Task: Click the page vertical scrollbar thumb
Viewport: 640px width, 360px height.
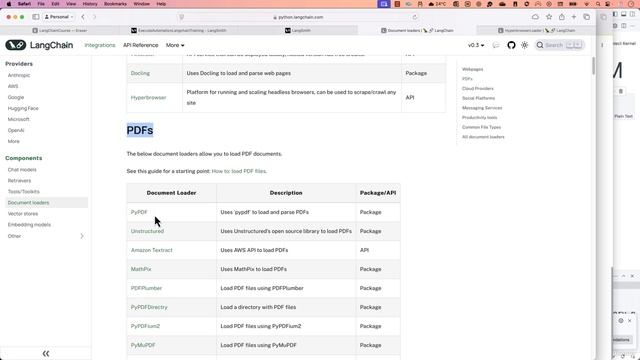Action: [593, 65]
